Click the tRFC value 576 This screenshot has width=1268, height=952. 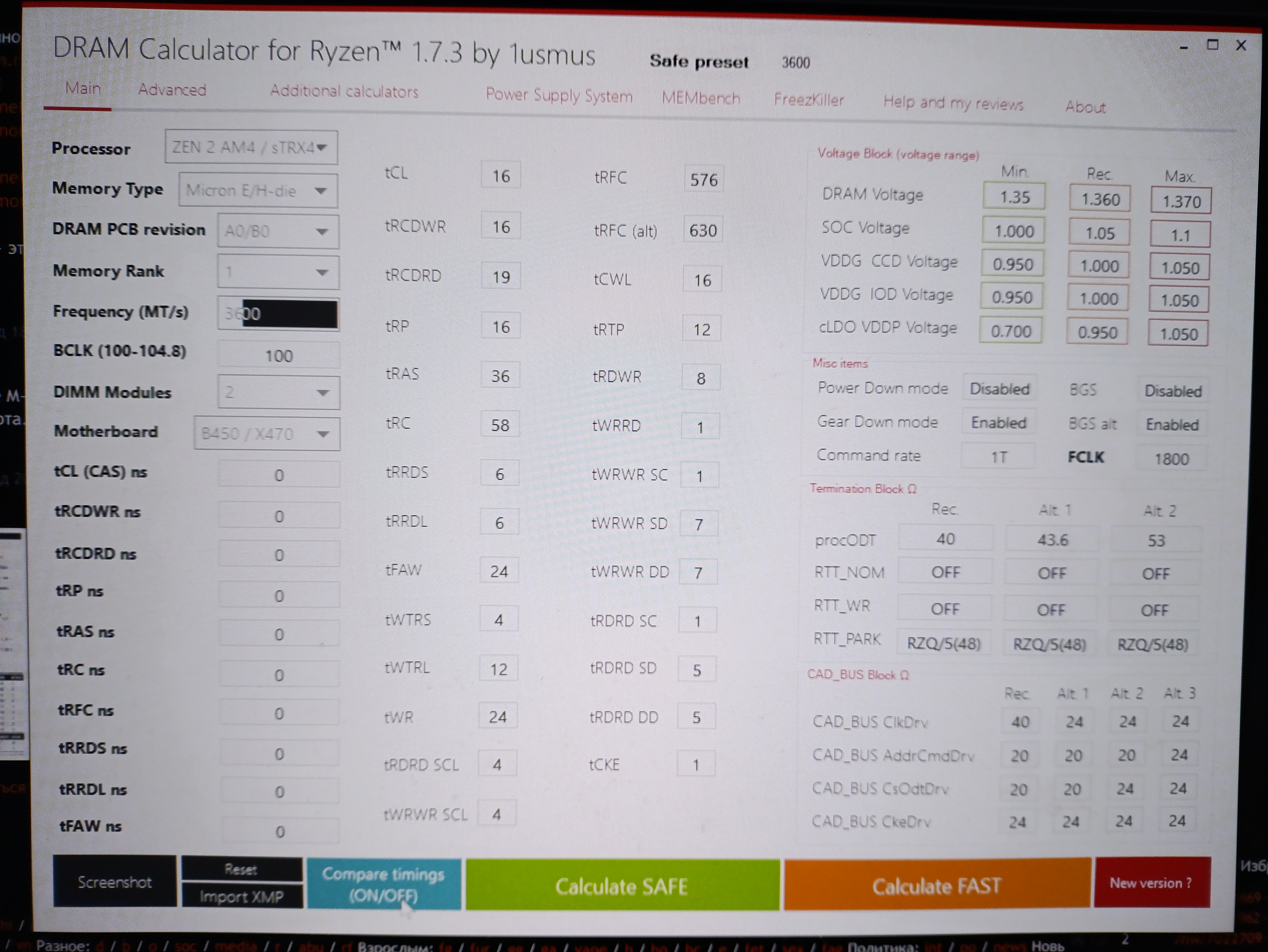point(703,179)
